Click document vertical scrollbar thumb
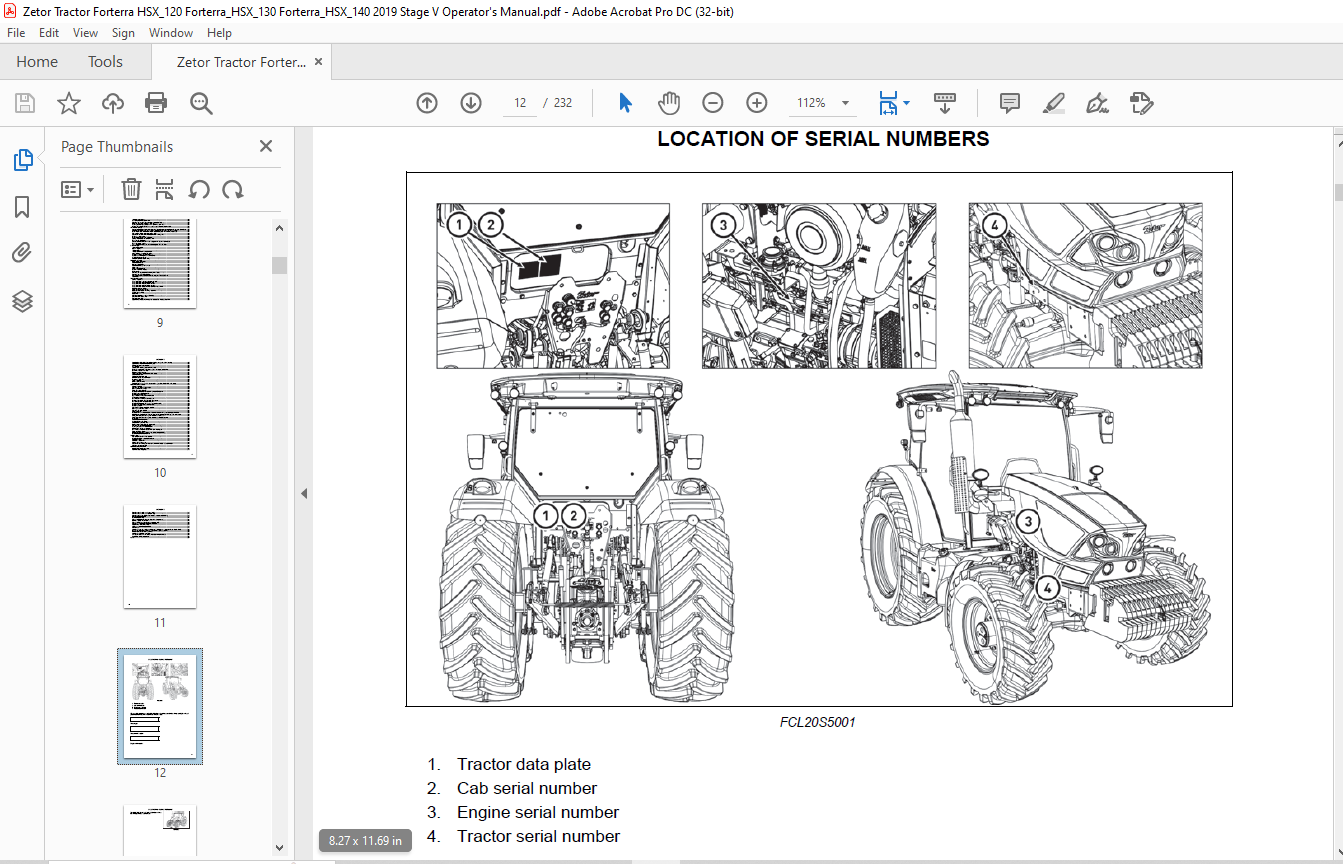 1338,192
